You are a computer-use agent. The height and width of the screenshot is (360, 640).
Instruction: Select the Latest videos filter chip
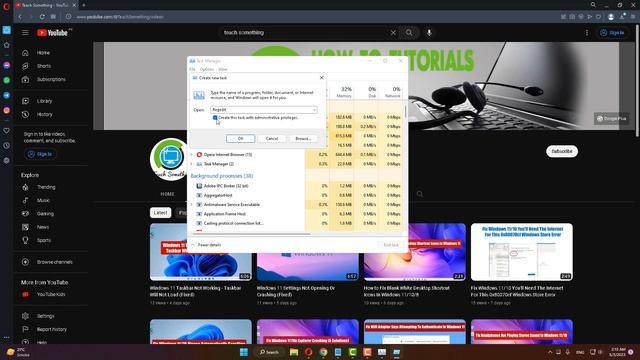[160, 213]
